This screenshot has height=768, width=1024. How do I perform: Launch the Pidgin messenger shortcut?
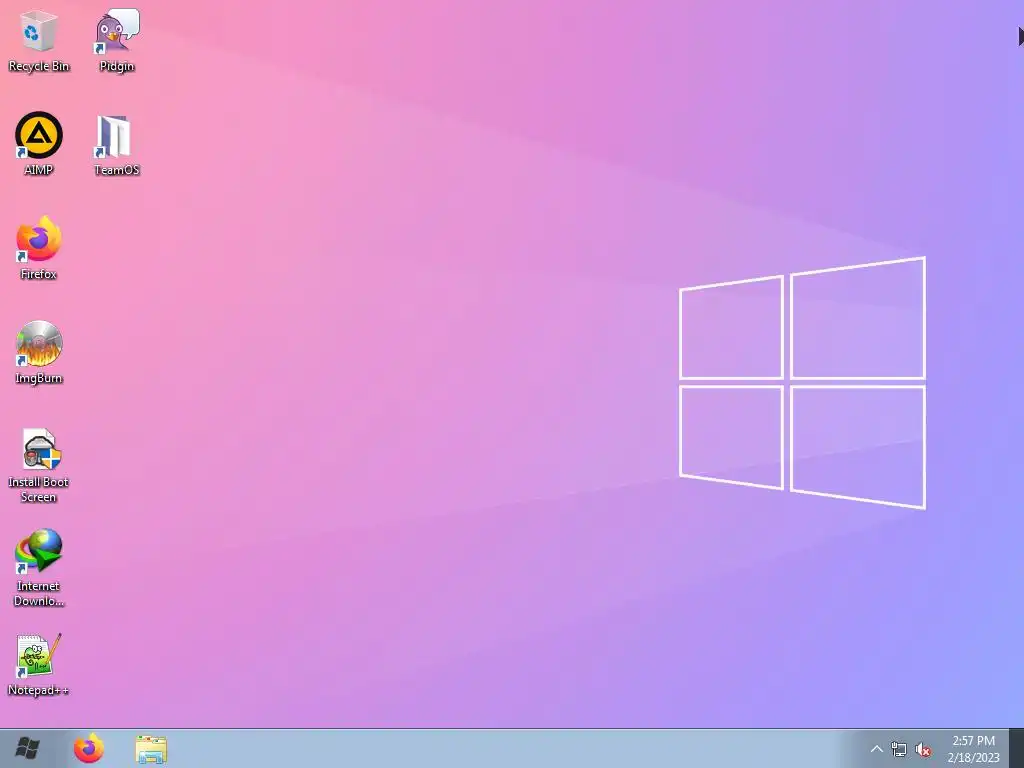coord(117,40)
